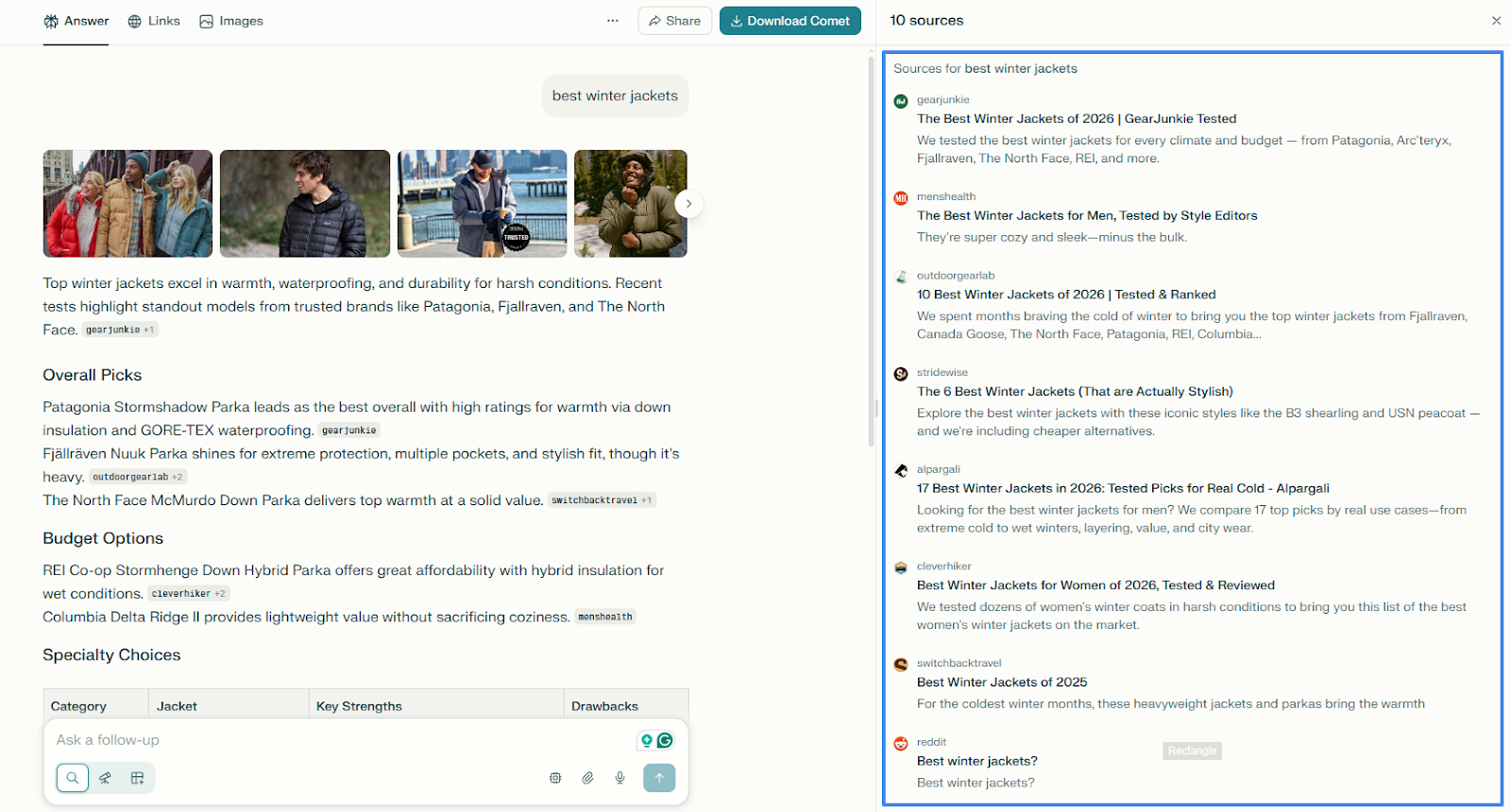1511x812 pixels.
Task: Show next images with the carousel arrow
Action: tap(688, 203)
